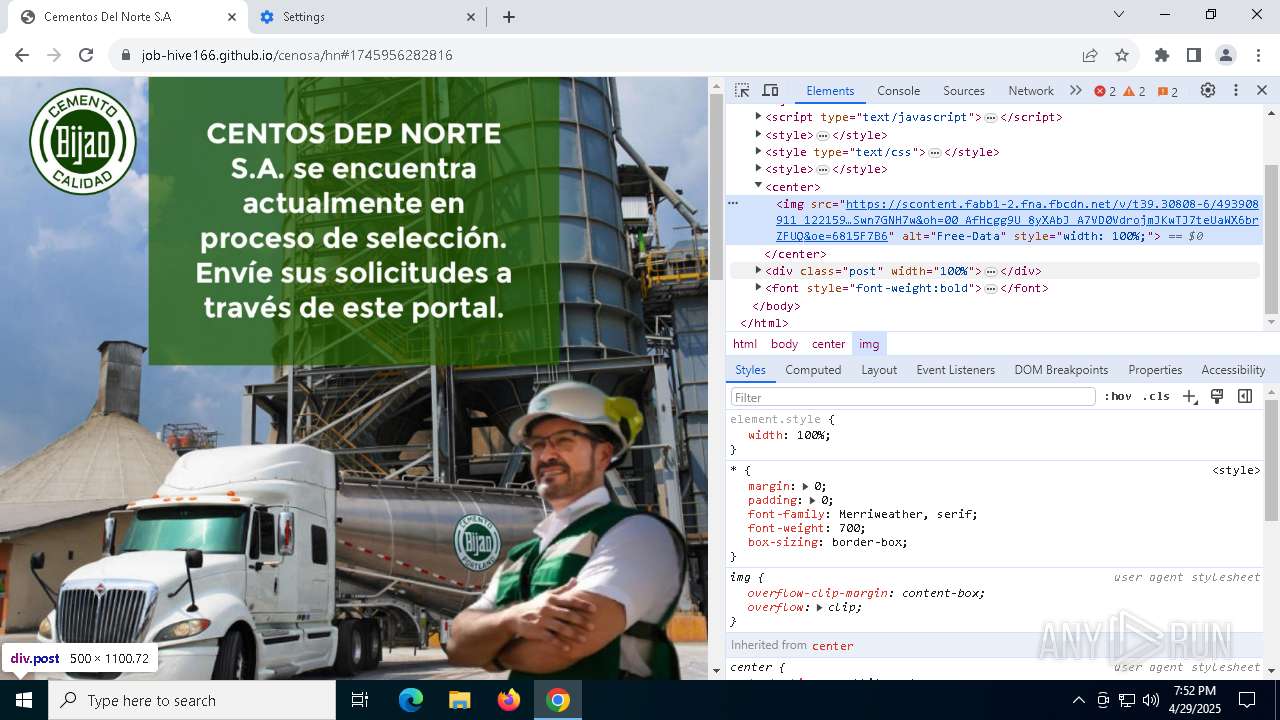The image size is (1280, 720).
Task: Reload the current page
Action: coord(86,55)
